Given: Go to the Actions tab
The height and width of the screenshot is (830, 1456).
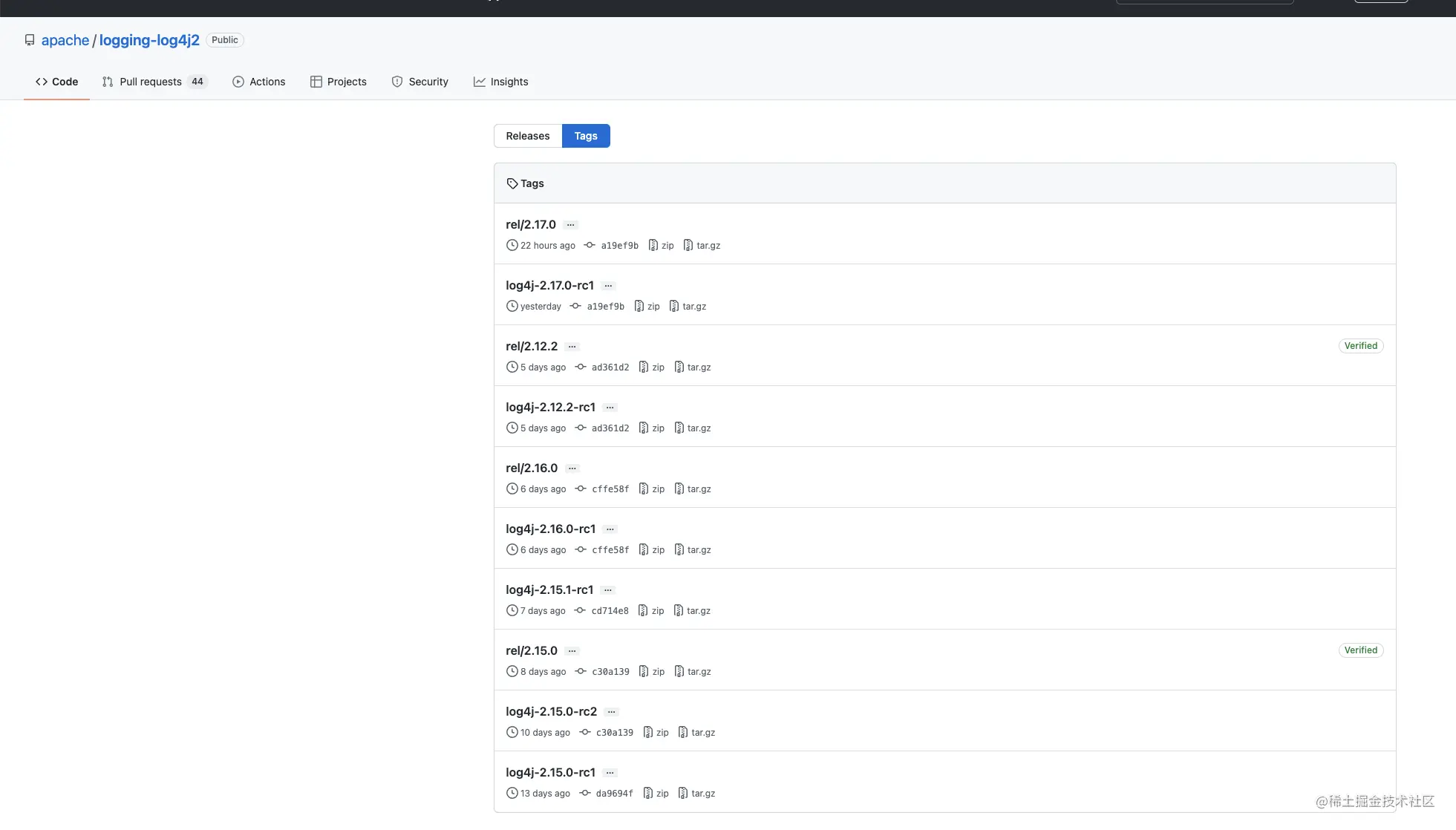Looking at the screenshot, I should point(259,82).
